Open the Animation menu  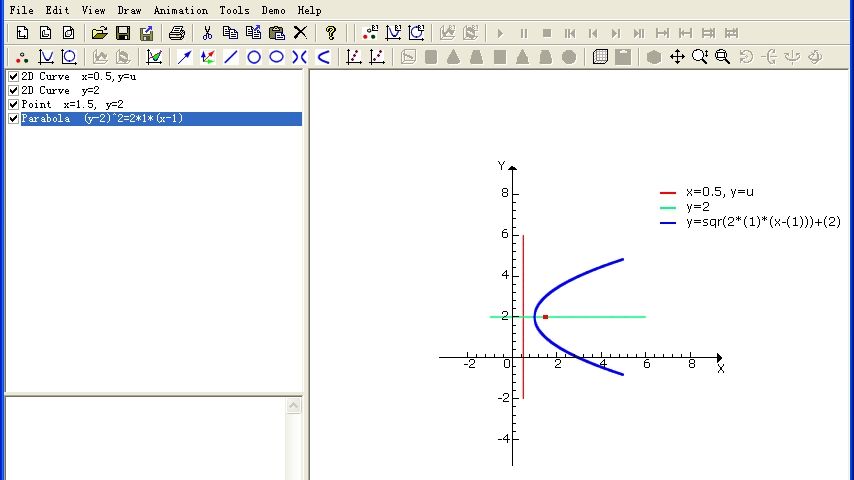180,10
